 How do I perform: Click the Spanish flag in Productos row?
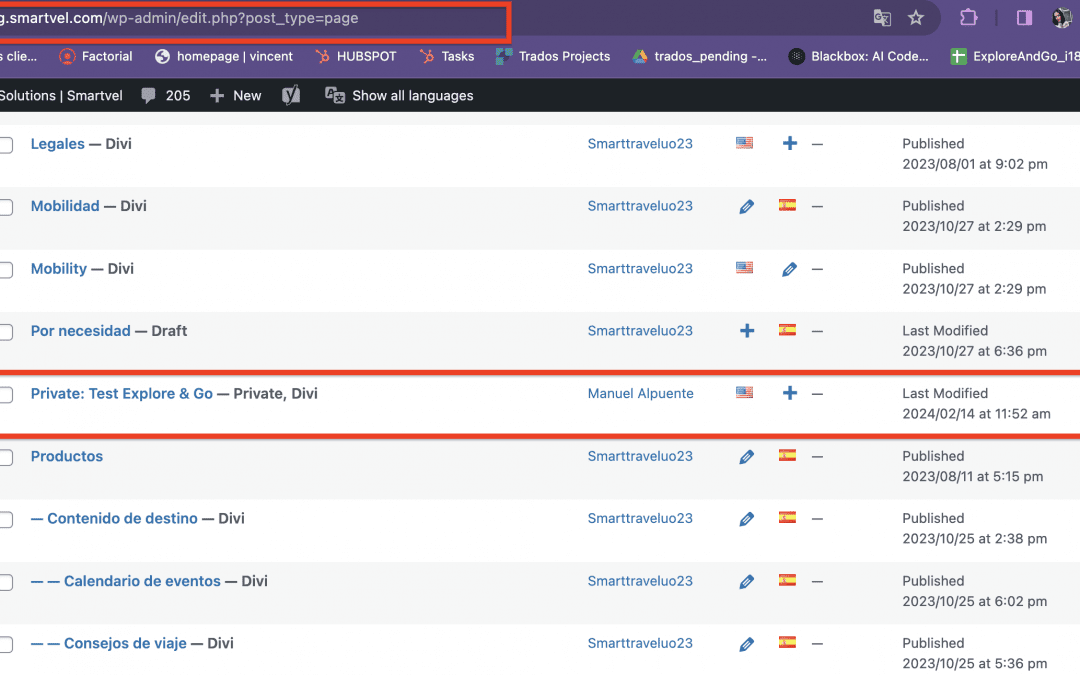[x=787, y=456]
